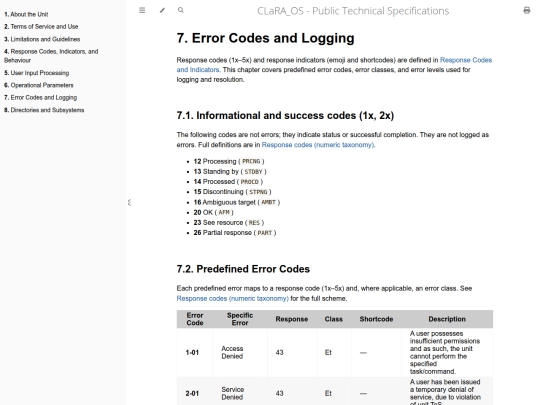
Task: Click the Error Code column header
Action: [195, 319]
